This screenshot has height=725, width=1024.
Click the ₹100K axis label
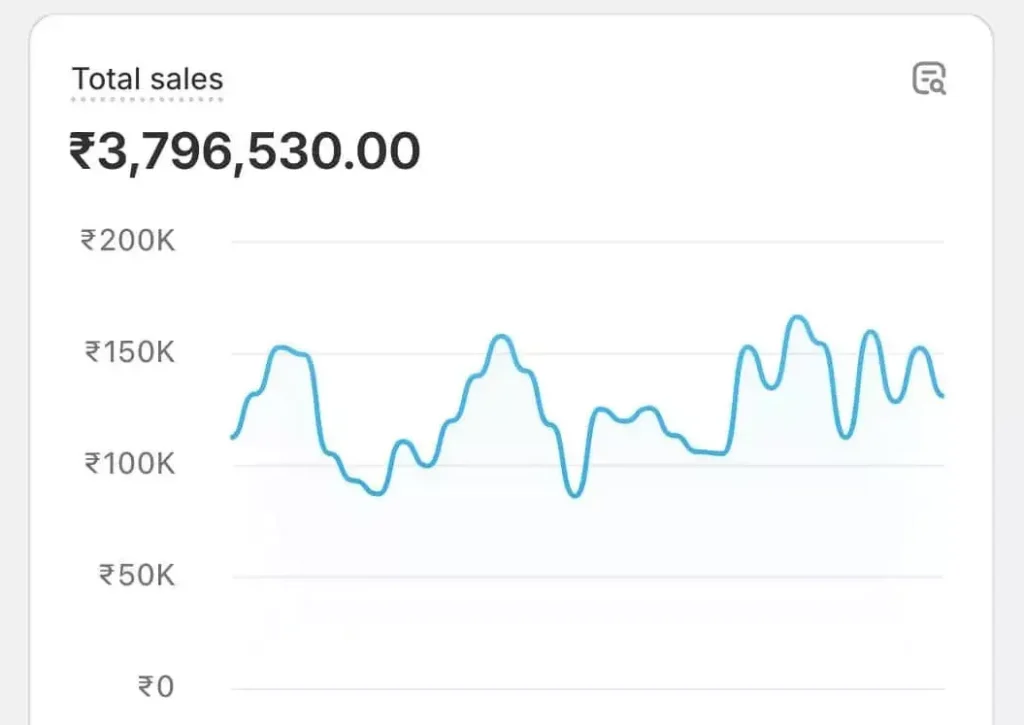(130, 464)
